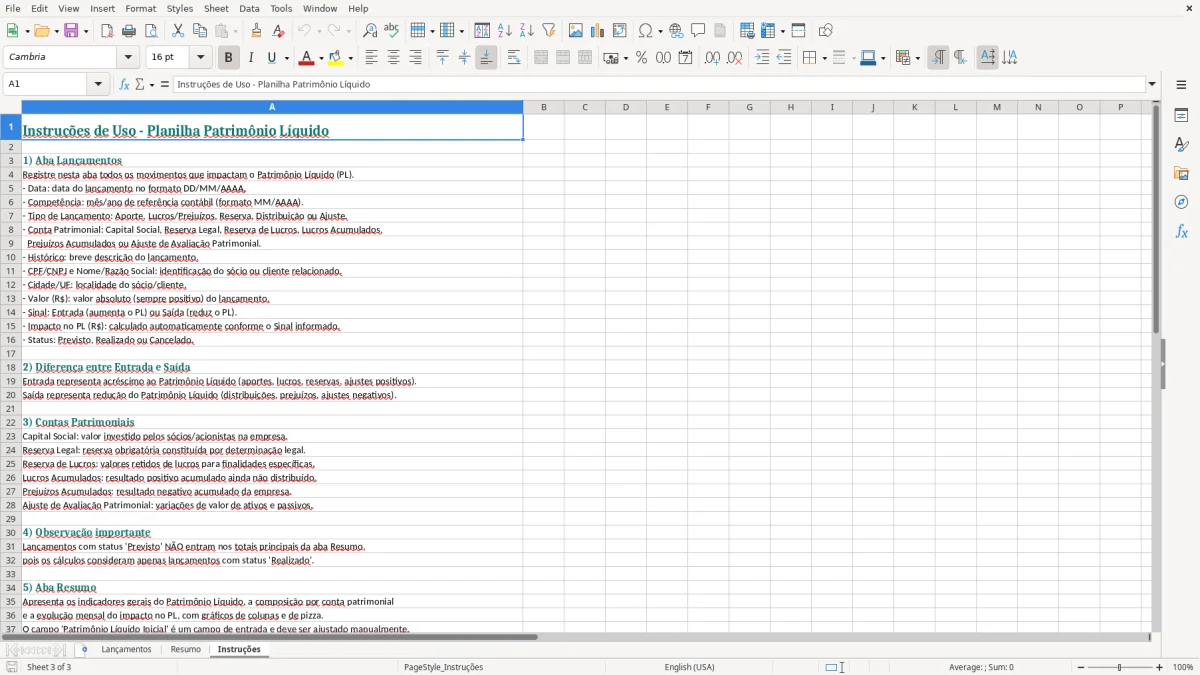
Task: Click the English (USA) language indicator
Action: pos(689,667)
